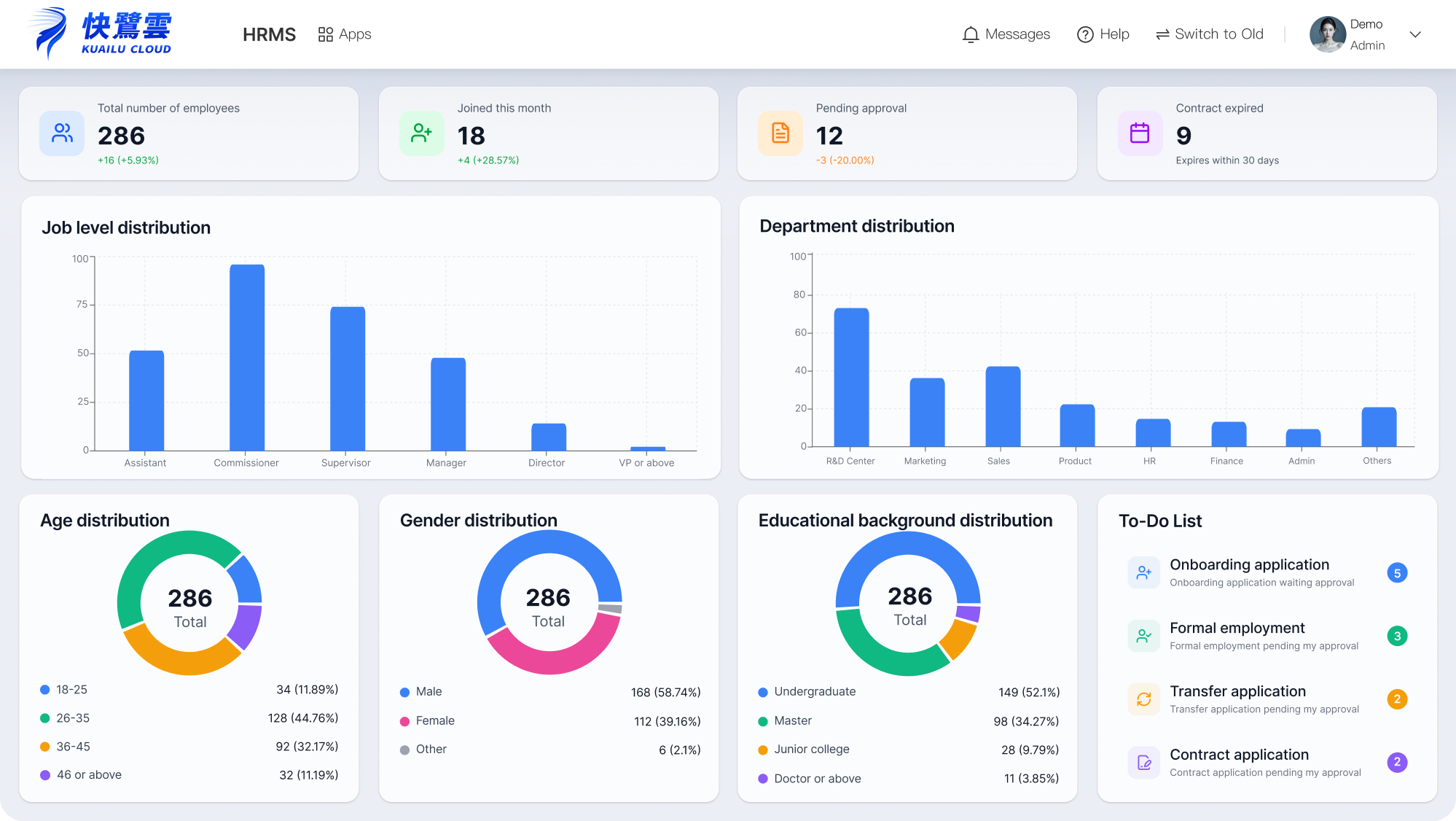
Task: Click the HRMS title
Action: coord(269,34)
